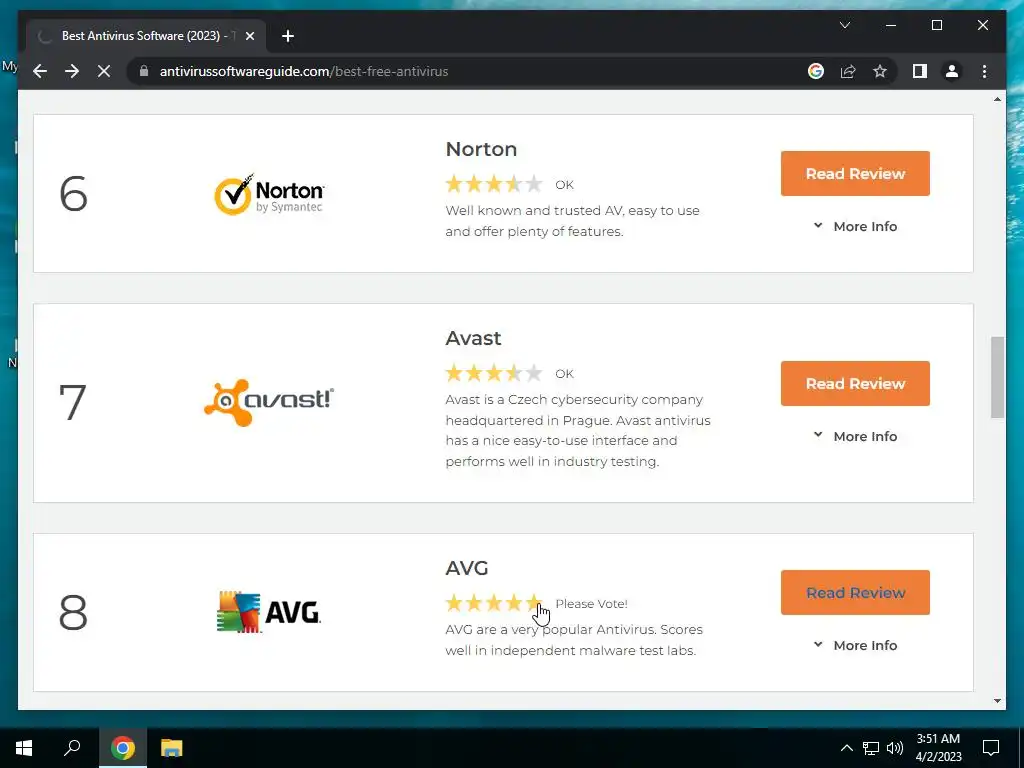Open Avast's Read Review button
Viewport: 1024px width, 768px height.
pos(855,383)
